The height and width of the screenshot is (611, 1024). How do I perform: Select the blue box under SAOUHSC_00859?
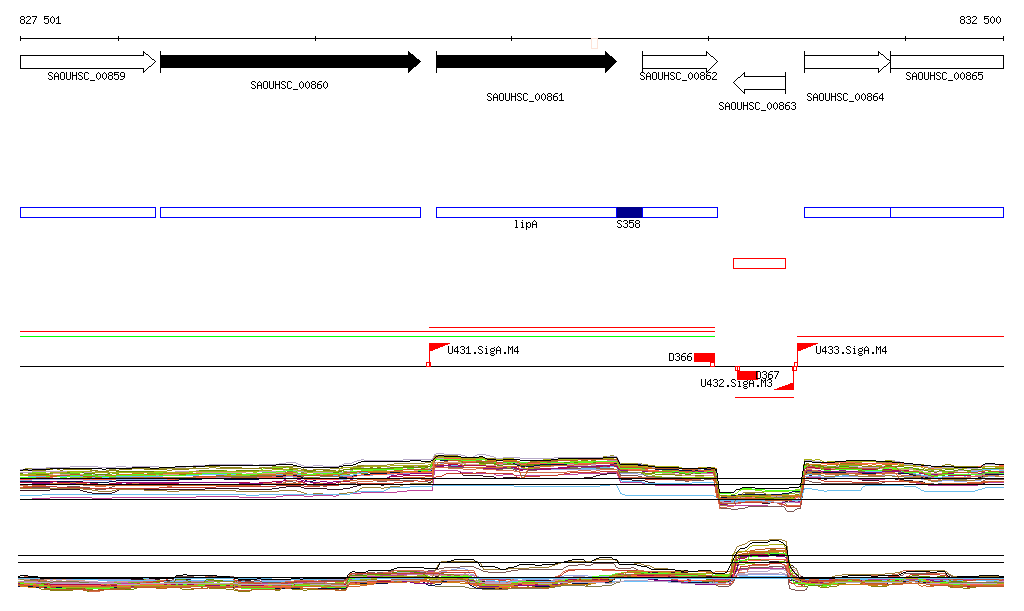coord(88,212)
